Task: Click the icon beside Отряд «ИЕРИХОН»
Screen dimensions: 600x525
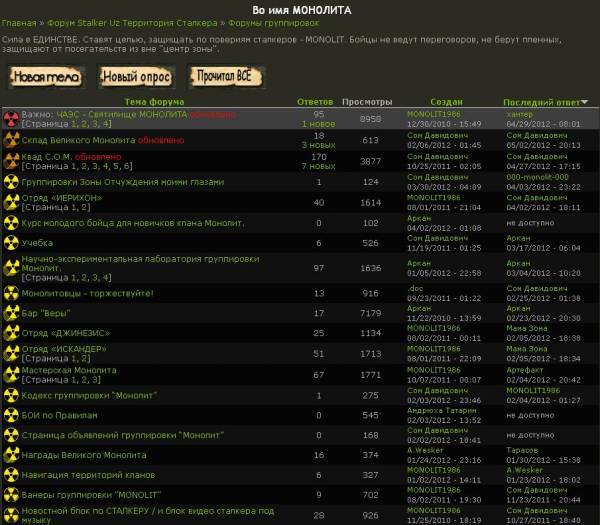Action: (x=11, y=202)
